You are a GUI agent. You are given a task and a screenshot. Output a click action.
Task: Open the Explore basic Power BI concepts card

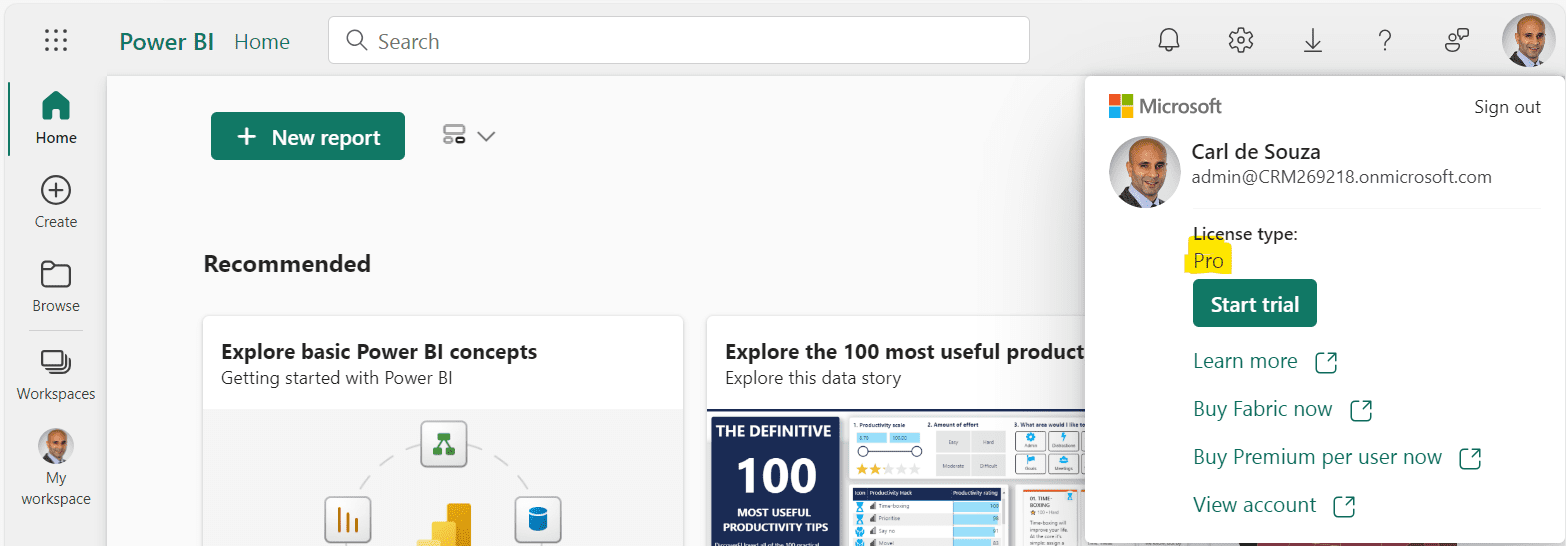coord(443,431)
